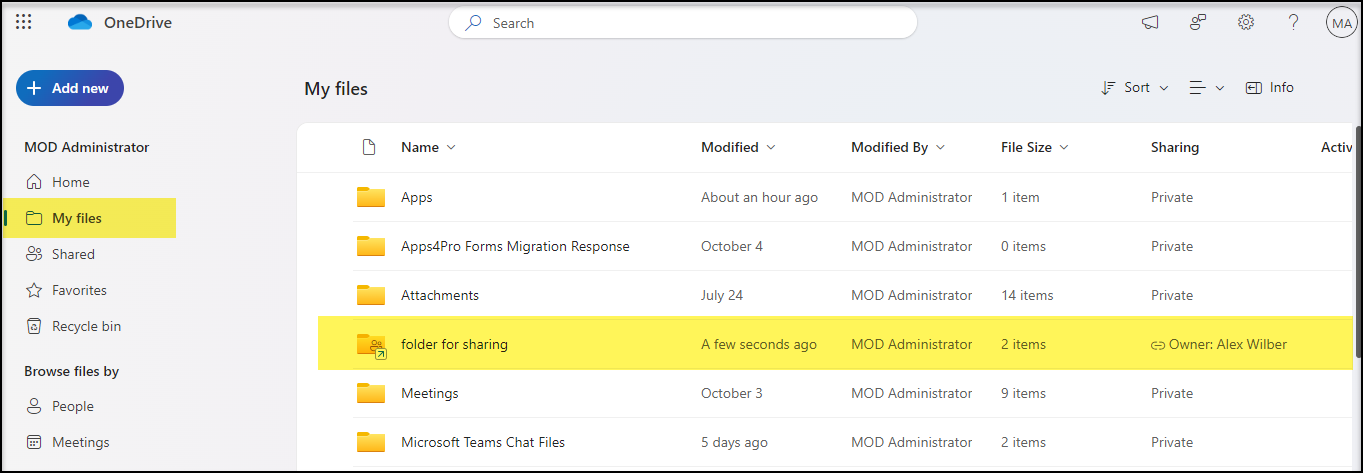Screen dimensions: 1363x473
Task: Go to Shared in the sidebar
Action: point(73,254)
